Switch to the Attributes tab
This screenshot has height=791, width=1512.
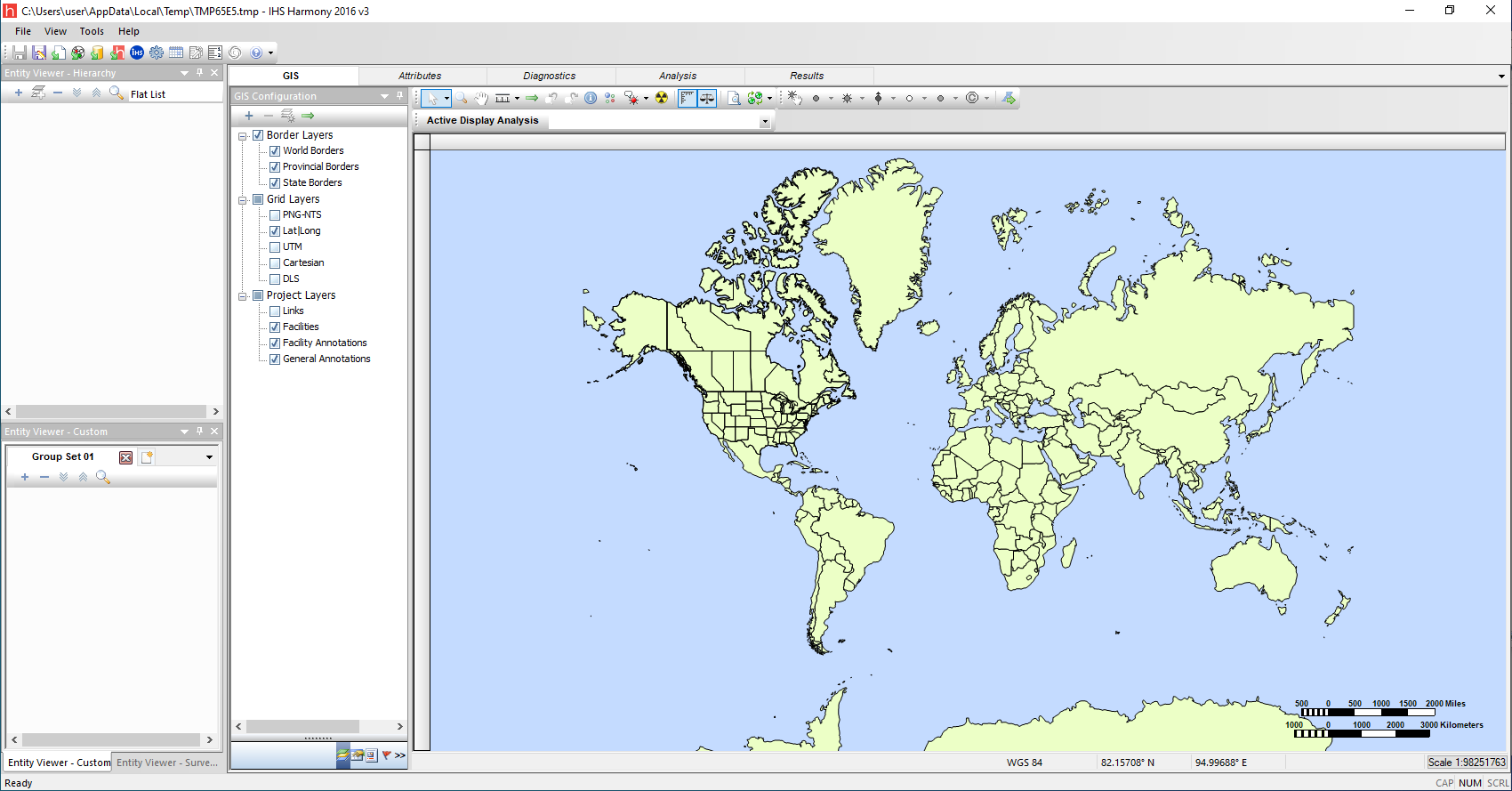[420, 76]
